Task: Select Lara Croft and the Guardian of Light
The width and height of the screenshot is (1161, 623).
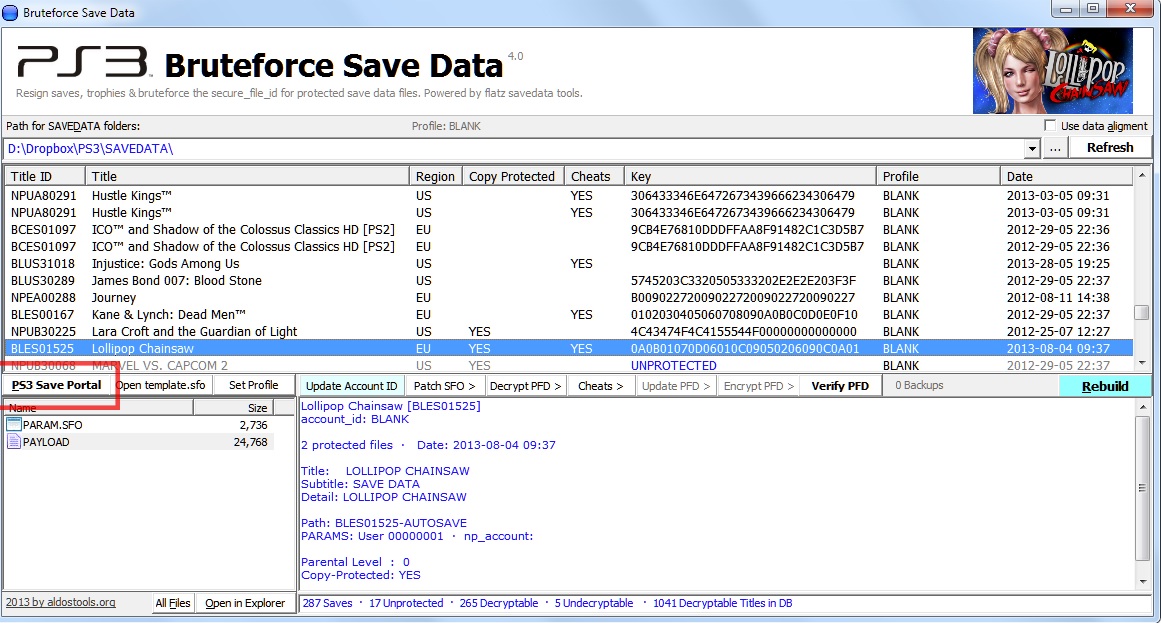Action: (x=569, y=331)
